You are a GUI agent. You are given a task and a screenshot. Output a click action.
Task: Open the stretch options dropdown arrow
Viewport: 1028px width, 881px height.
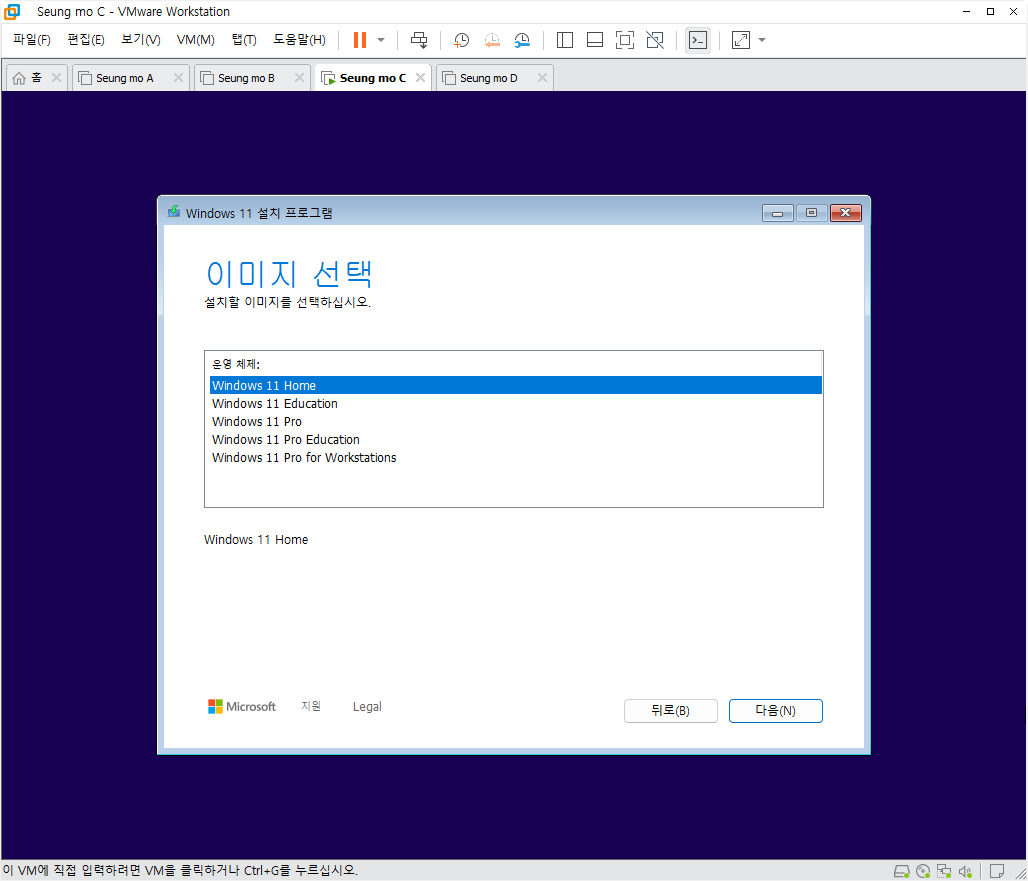pos(762,40)
